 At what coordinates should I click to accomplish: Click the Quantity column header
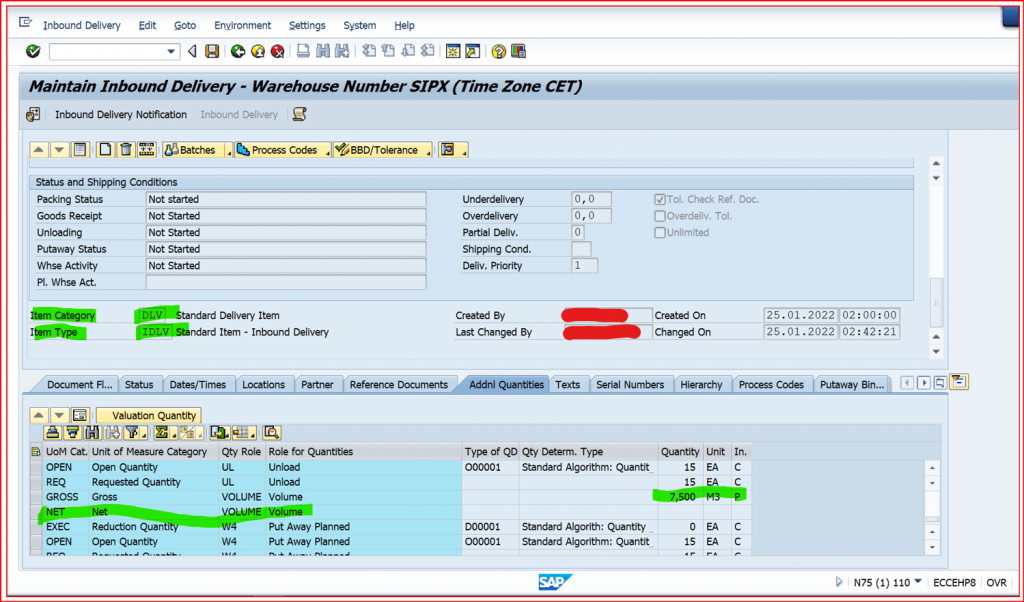coord(680,452)
